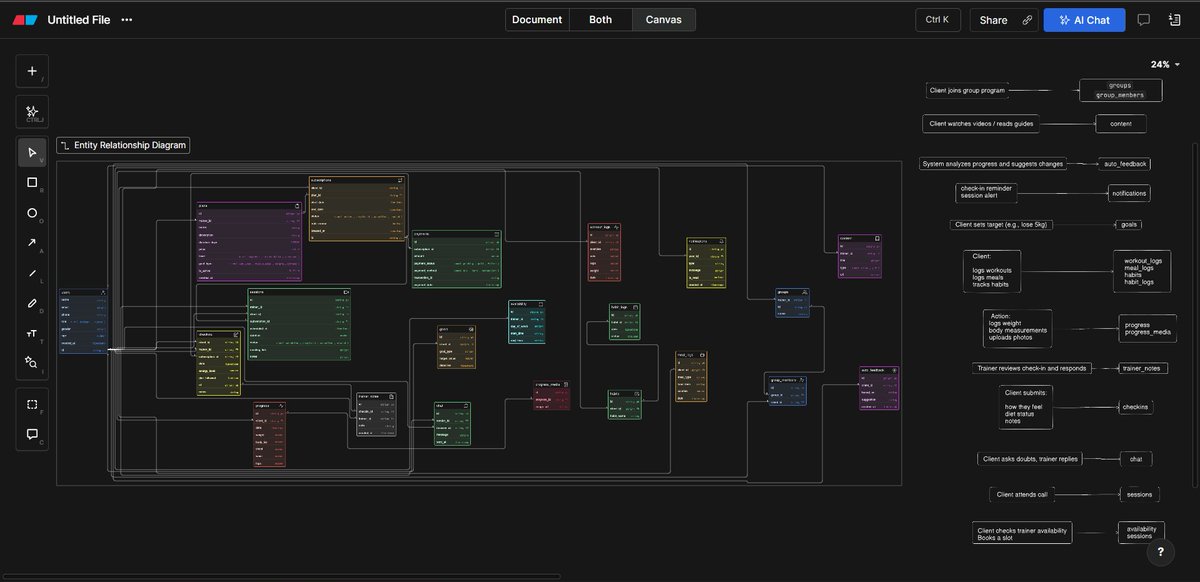Select the Ellipse shape tool

pos(32,212)
